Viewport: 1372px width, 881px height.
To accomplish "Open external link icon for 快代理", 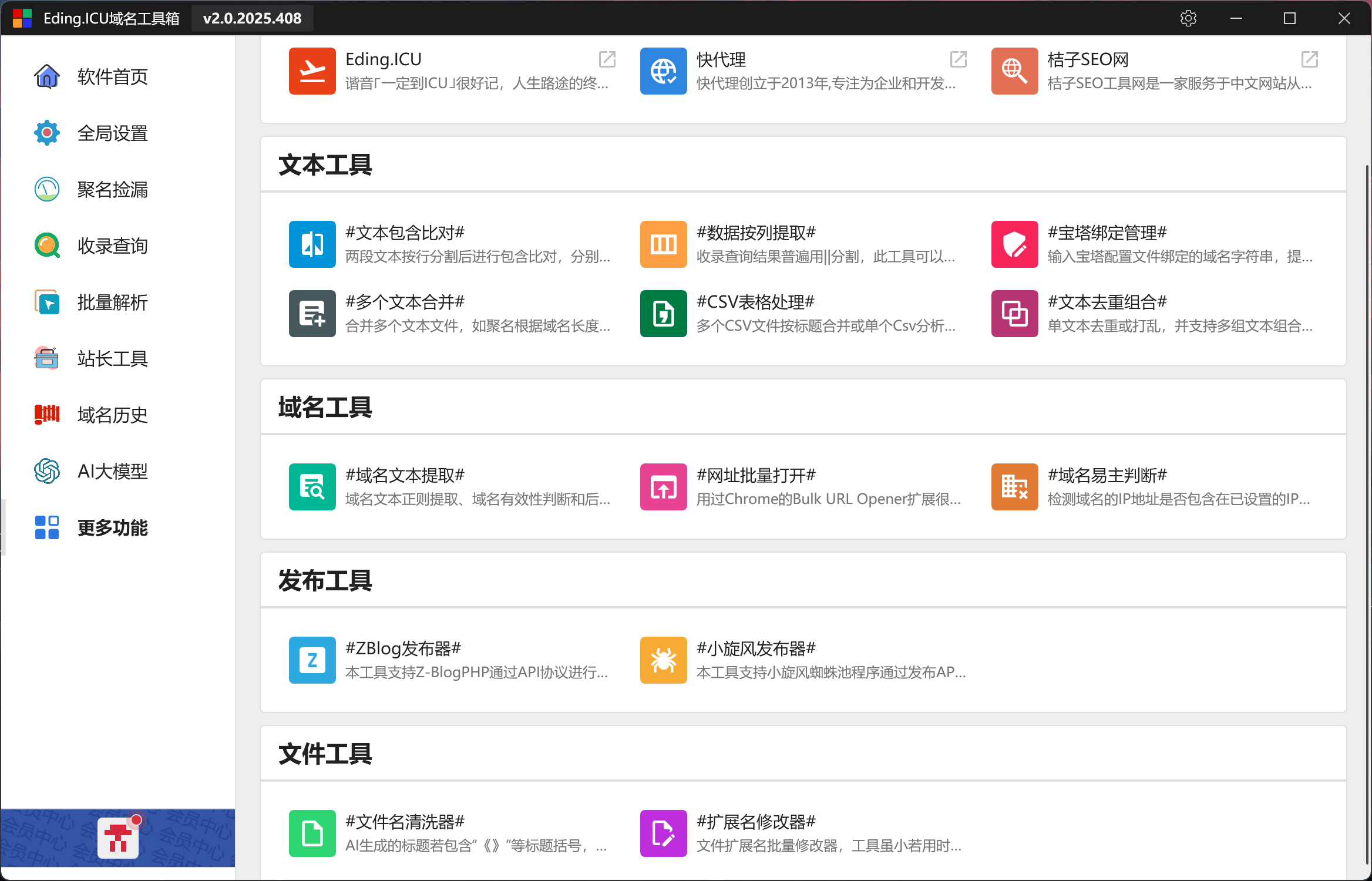I will point(958,59).
